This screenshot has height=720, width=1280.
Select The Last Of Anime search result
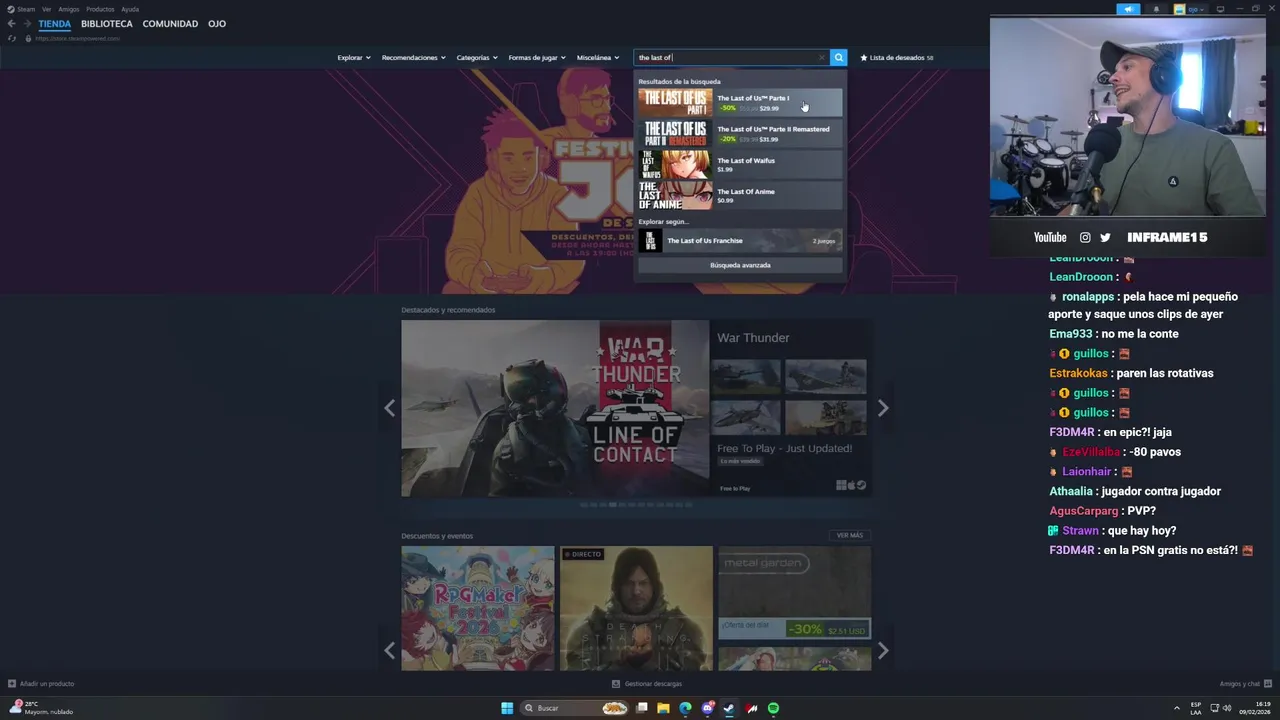740,195
